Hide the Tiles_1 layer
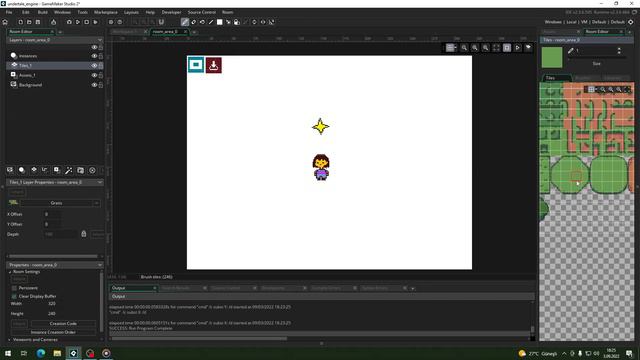 coord(94,66)
